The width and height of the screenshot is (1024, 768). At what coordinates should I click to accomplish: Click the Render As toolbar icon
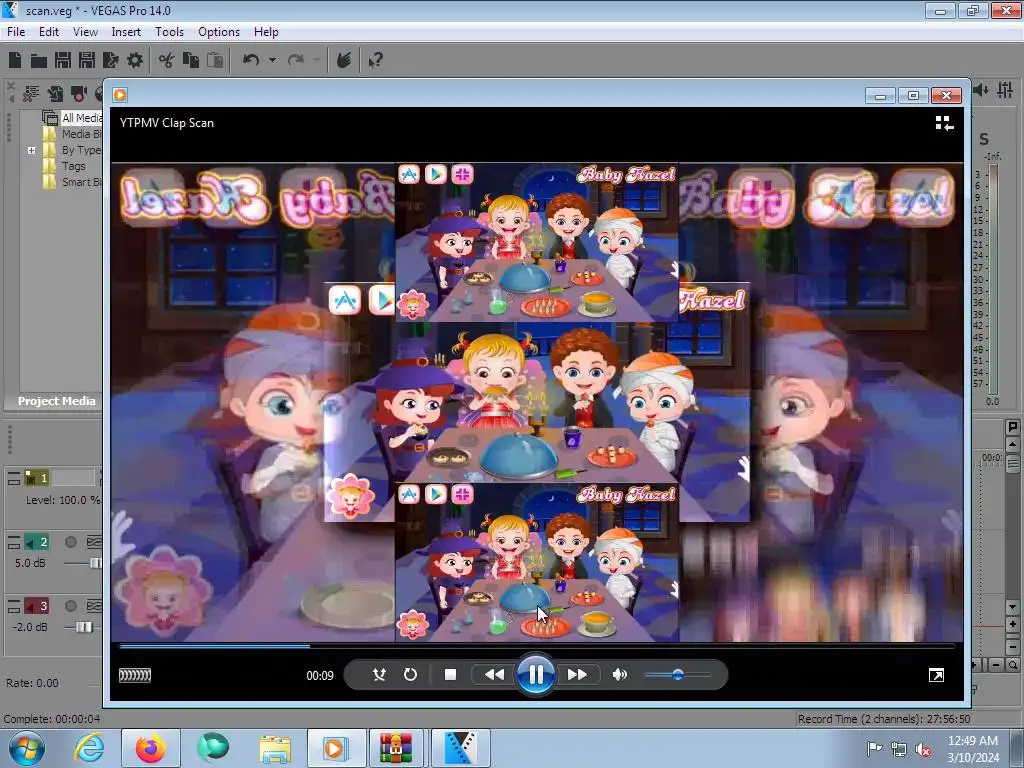111,60
